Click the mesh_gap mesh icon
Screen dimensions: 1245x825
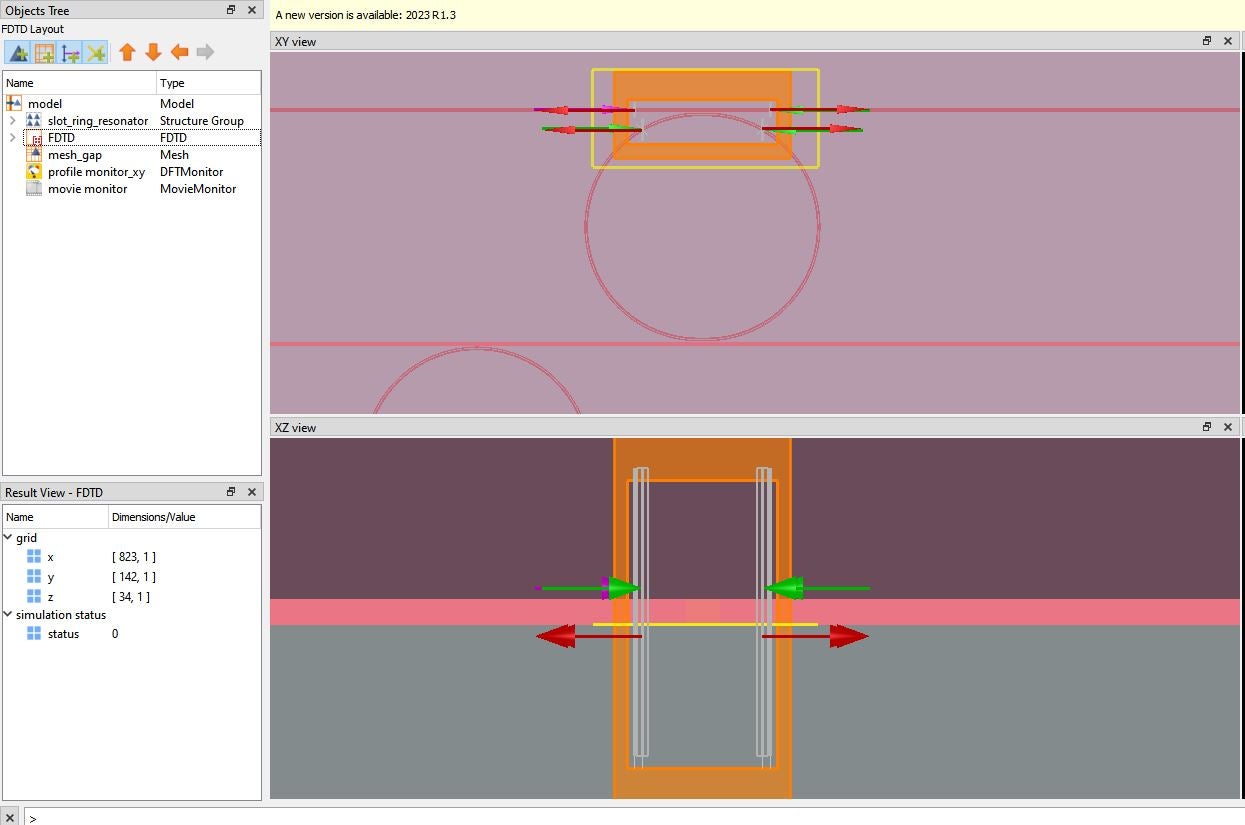(x=34, y=154)
